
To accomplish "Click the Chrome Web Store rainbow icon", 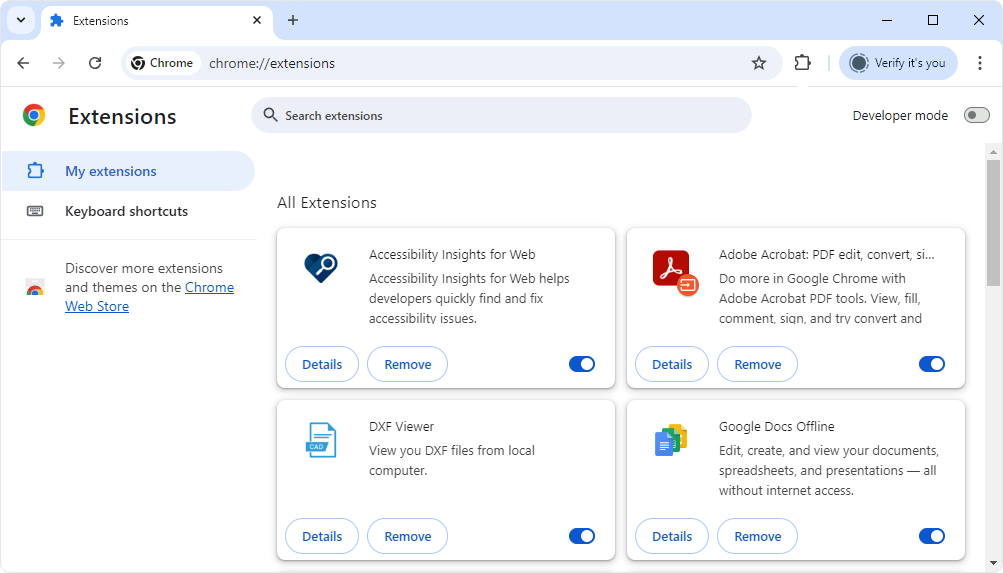I will pyautogui.click(x=35, y=287).
